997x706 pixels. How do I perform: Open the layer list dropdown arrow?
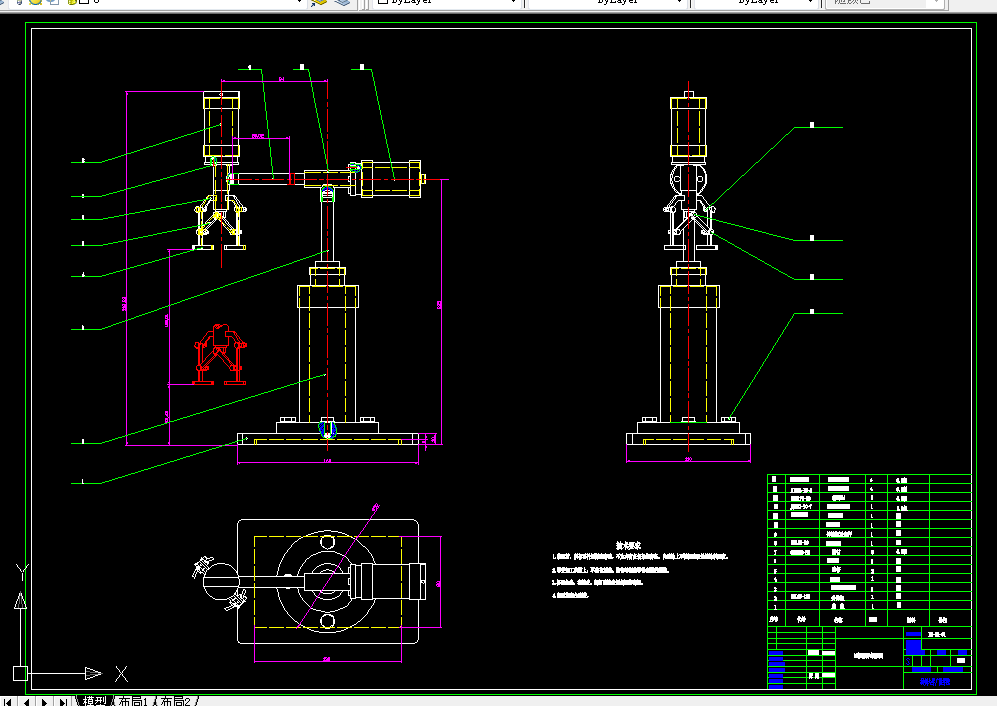coord(299,2)
